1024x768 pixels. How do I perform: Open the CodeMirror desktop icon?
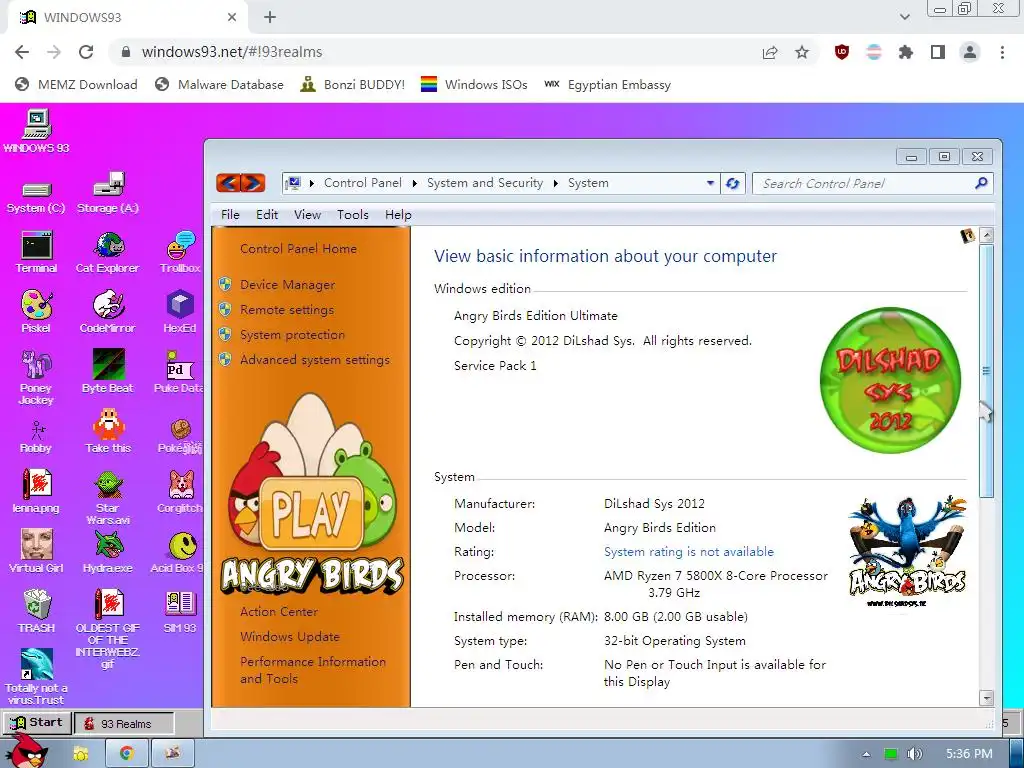point(108,312)
